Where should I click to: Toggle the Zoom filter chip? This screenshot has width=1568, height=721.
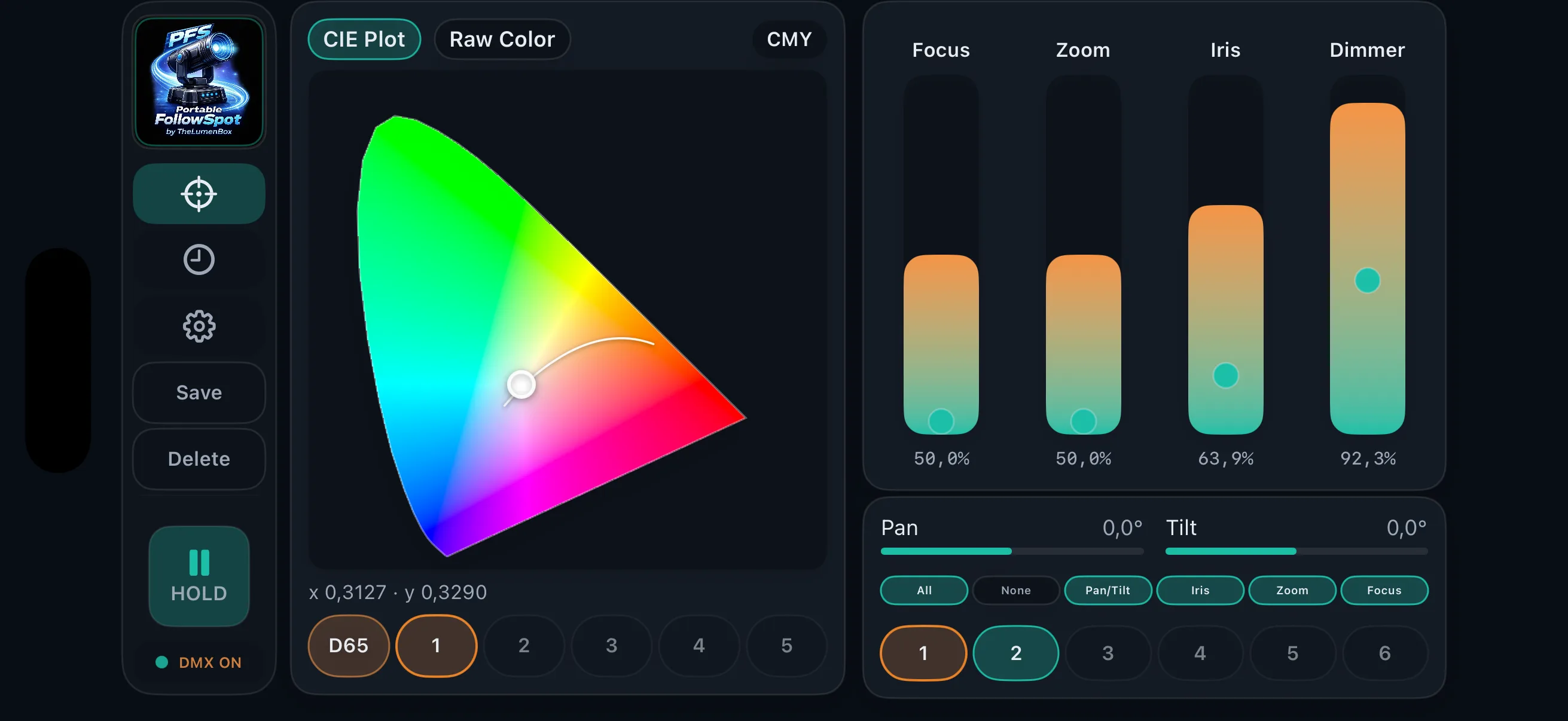pyautogui.click(x=1292, y=589)
